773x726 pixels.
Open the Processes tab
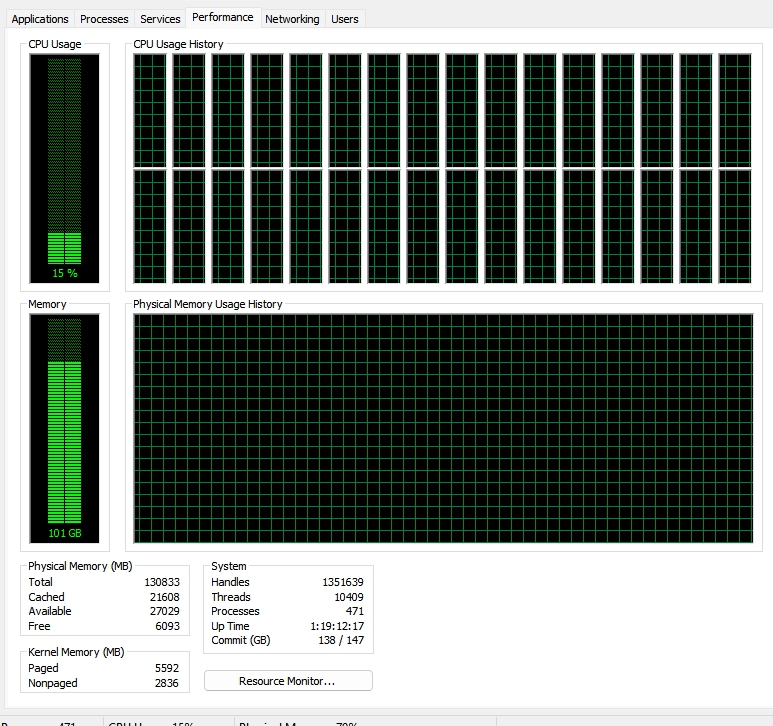coord(104,19)
